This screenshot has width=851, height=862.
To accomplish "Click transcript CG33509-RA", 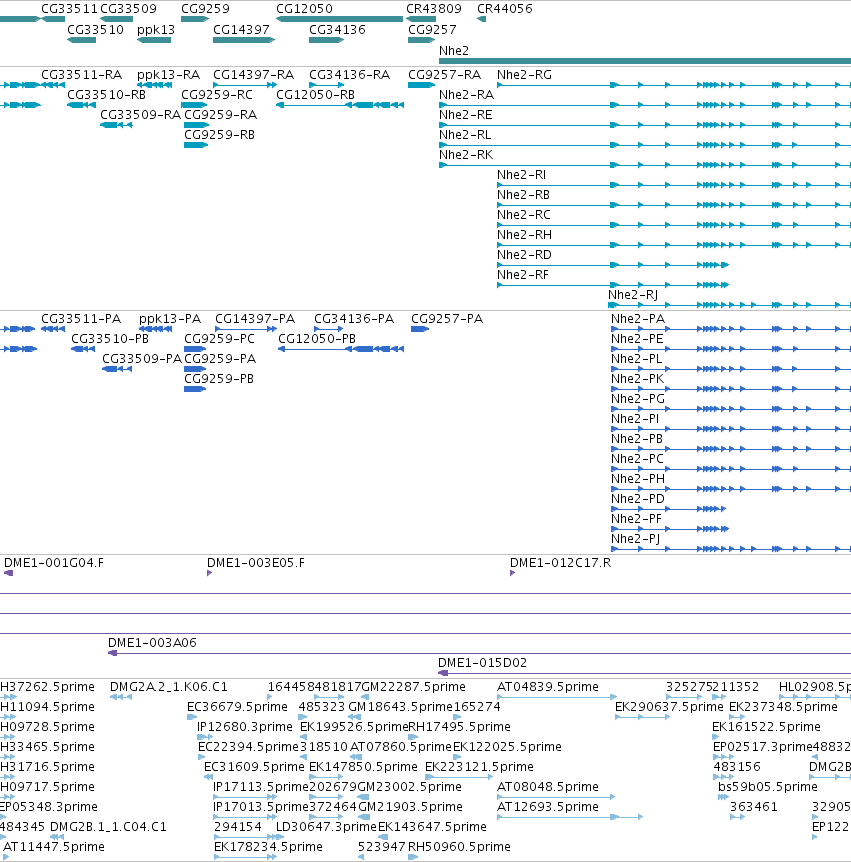I will tap(140, 114).
